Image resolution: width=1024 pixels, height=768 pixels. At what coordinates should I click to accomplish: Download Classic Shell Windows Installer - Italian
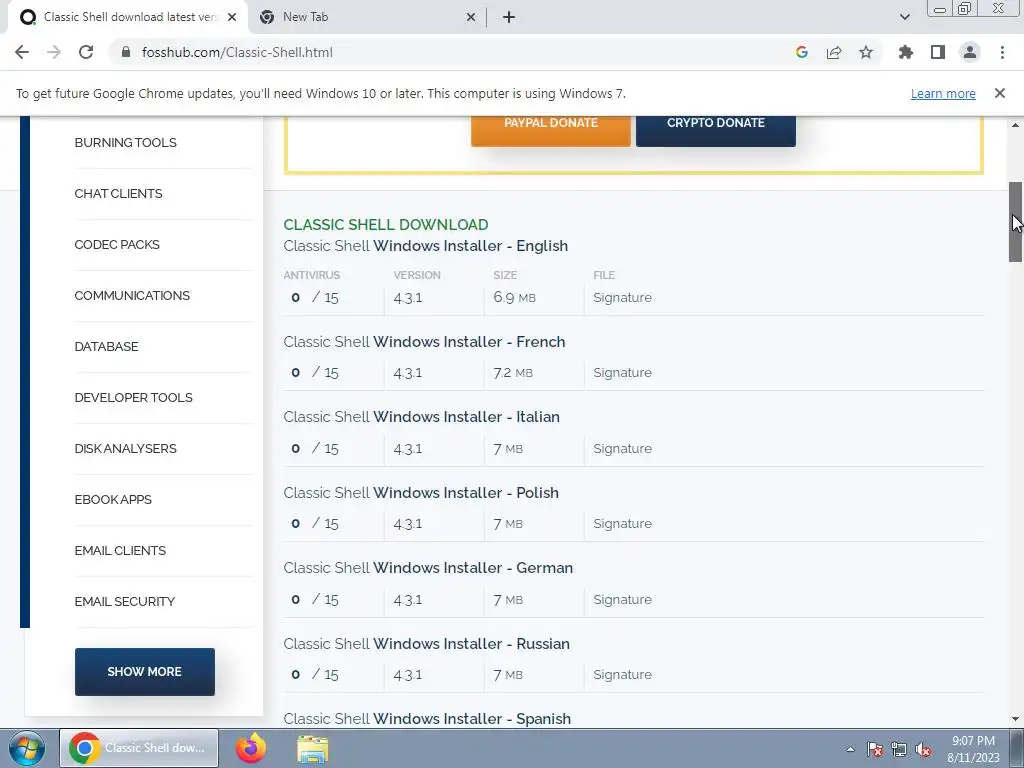[421, 417]
